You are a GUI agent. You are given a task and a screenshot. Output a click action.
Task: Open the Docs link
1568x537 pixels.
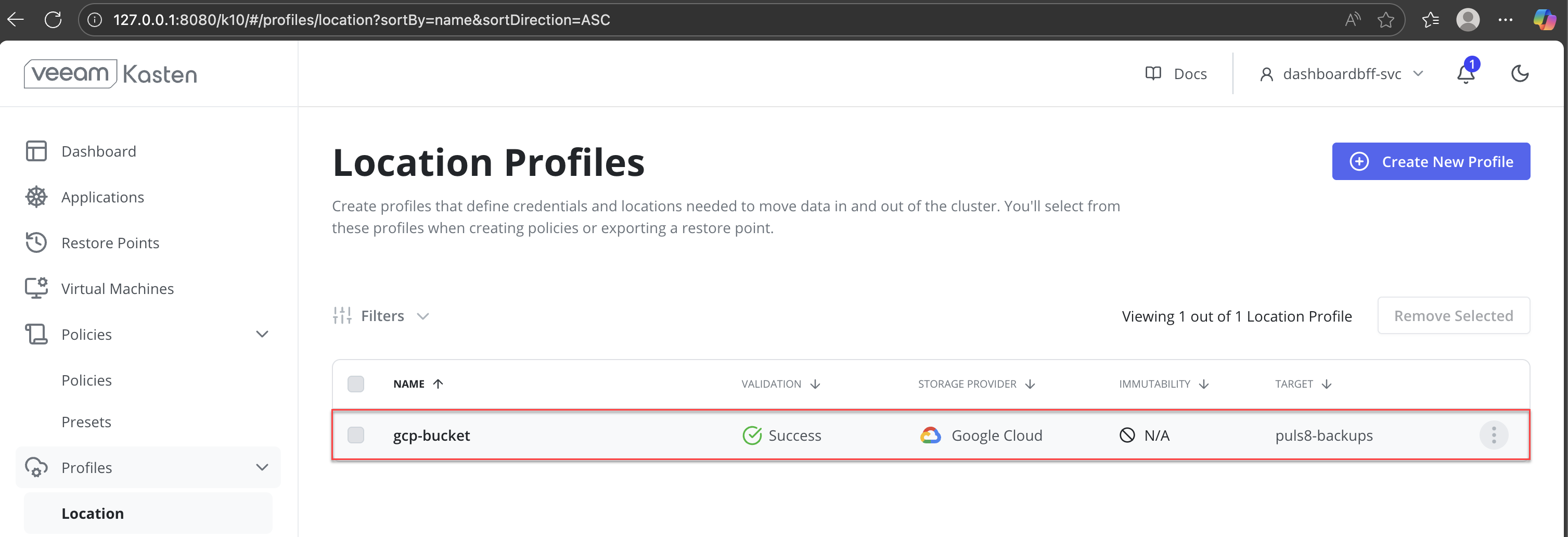[1176, 74]
